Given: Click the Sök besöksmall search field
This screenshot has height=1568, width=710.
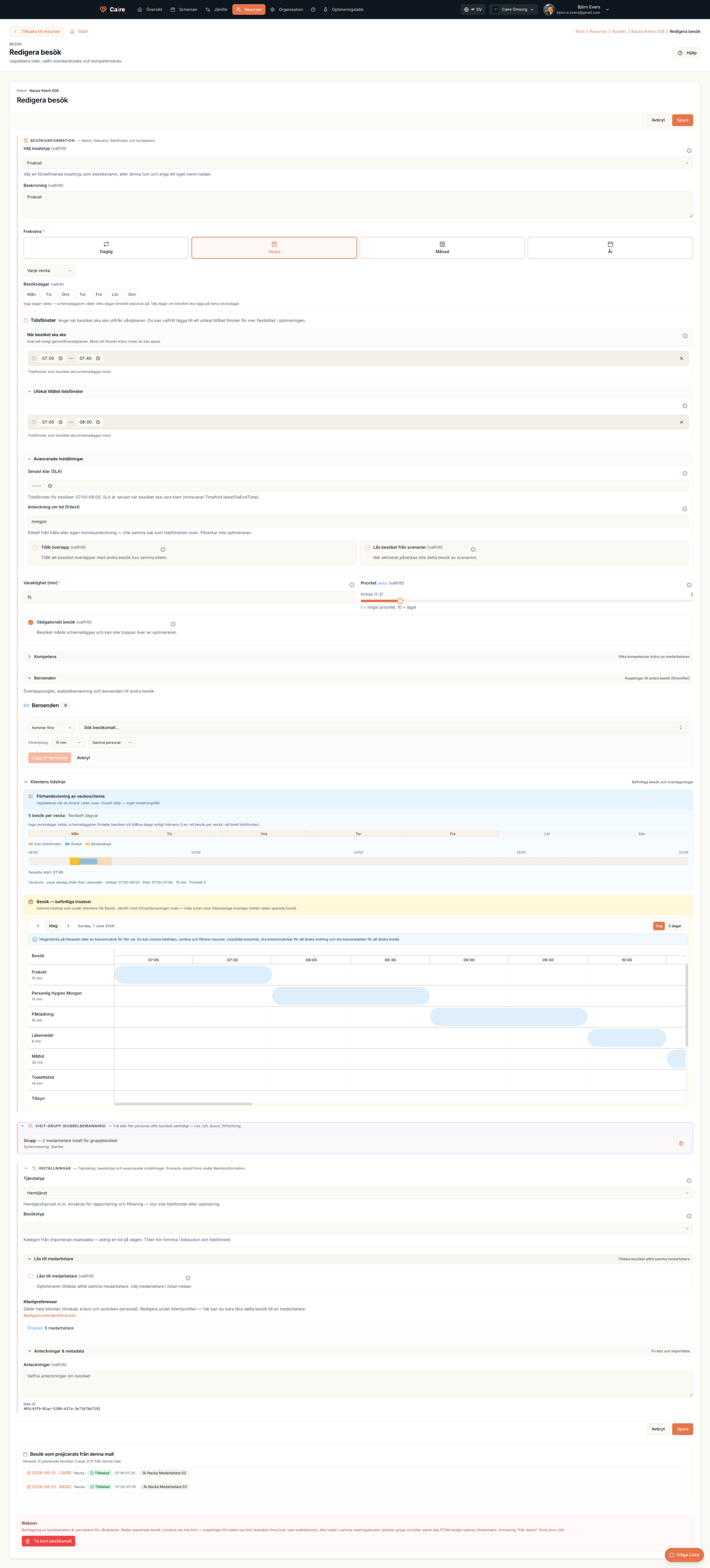Looking at the screenshot, I should coord(383,727).
